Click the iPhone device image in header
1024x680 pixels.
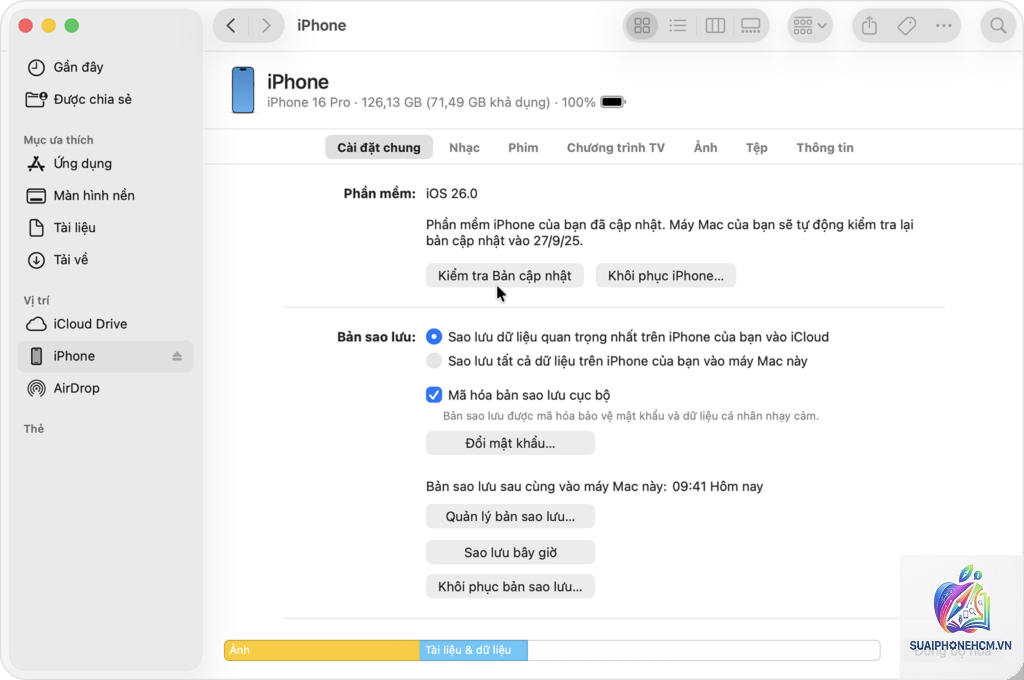click(x=243, y=89)
